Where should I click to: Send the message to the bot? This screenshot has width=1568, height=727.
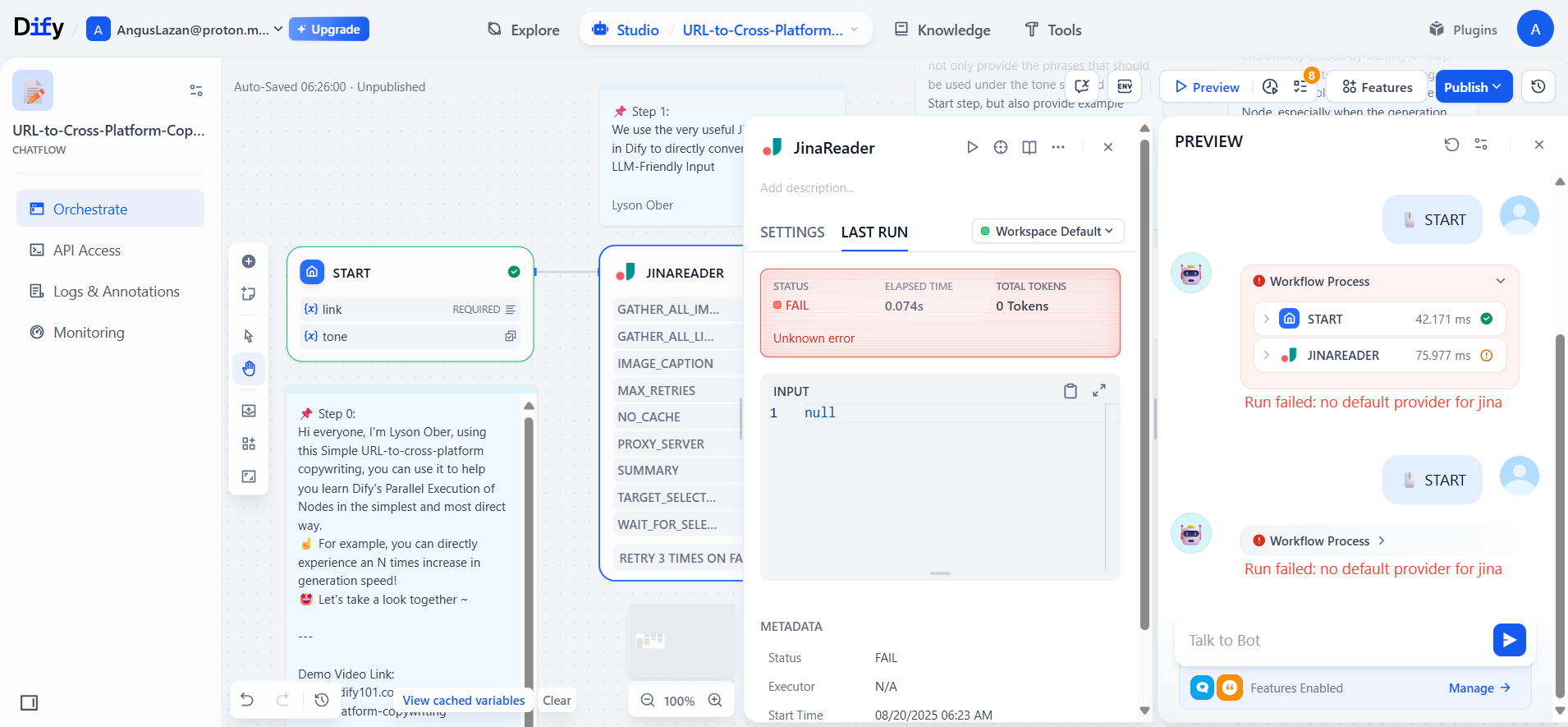tap(1510, 640)
